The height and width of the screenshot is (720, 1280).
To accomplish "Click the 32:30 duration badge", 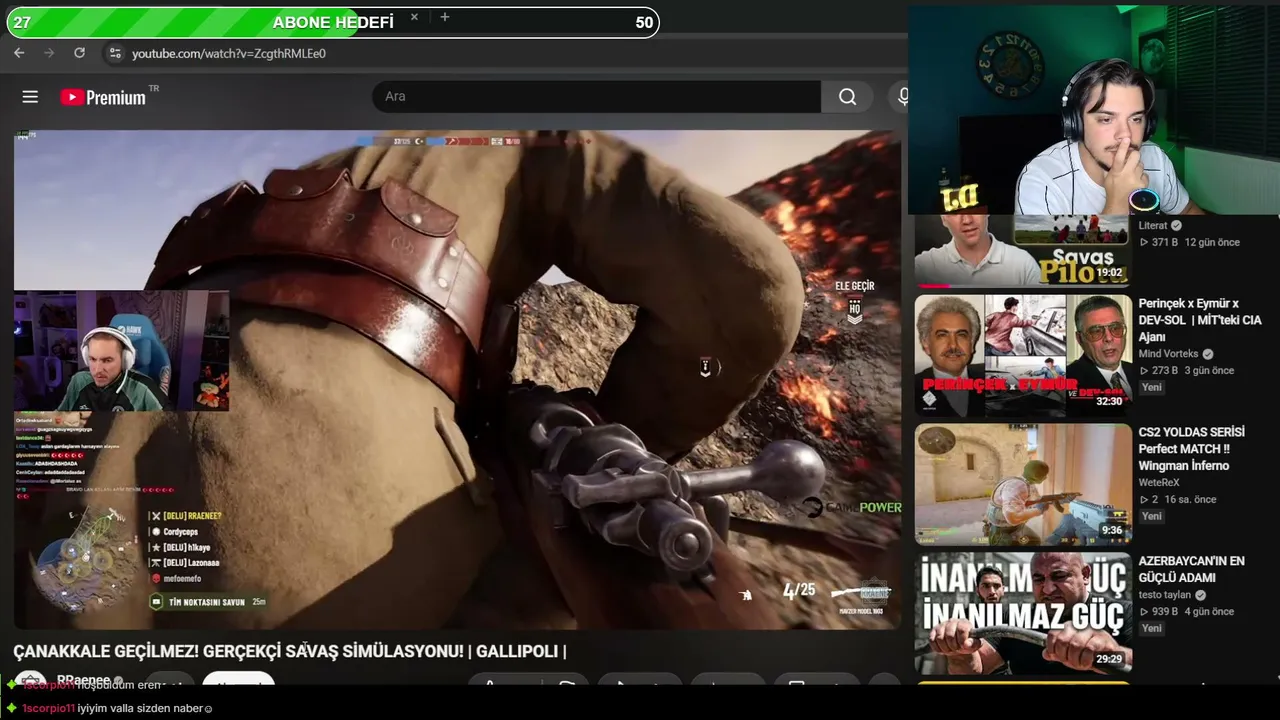I will coord(1109,402).
